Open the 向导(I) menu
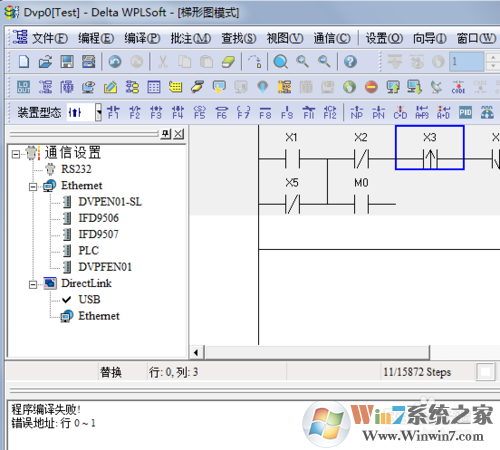 [430, 38]
